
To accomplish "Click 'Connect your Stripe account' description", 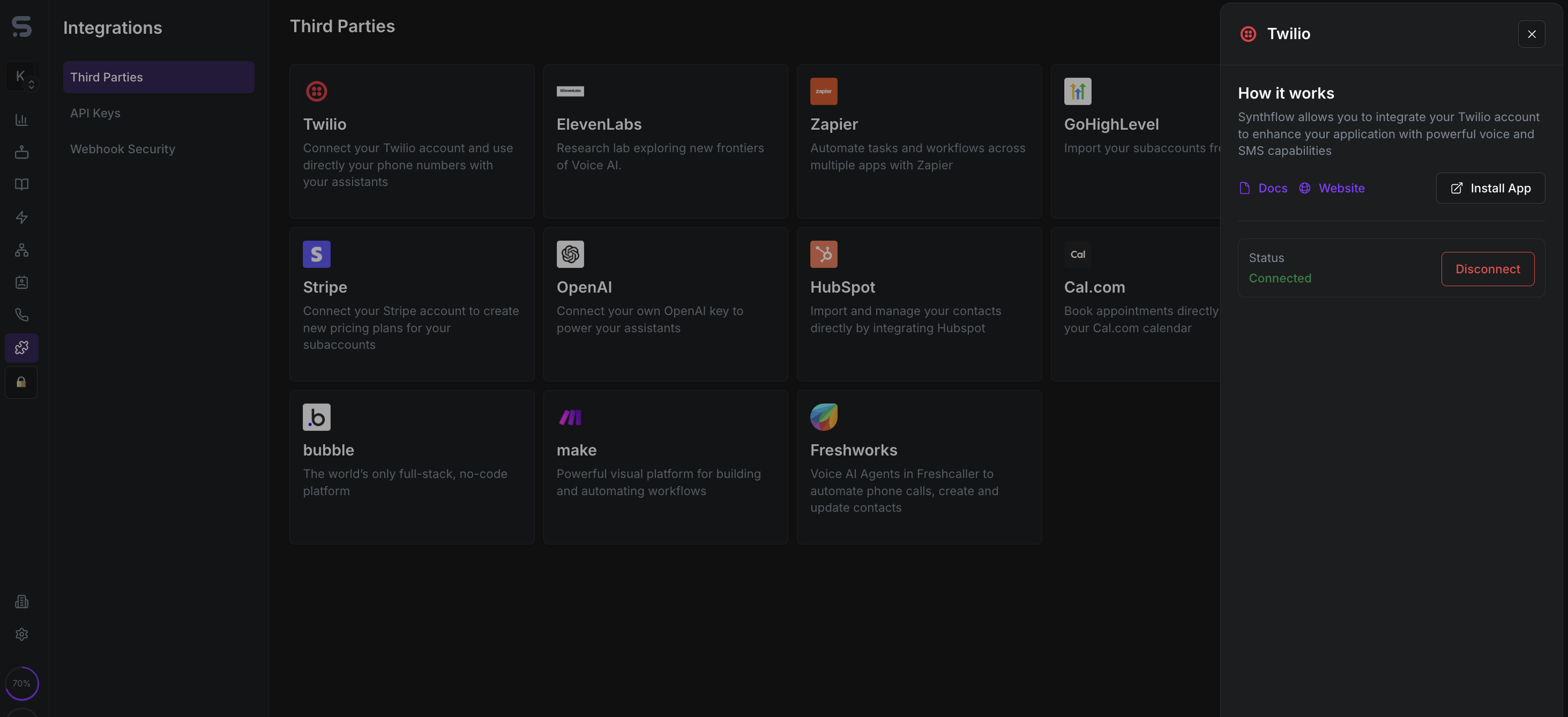I will click(x=411, y=327).
